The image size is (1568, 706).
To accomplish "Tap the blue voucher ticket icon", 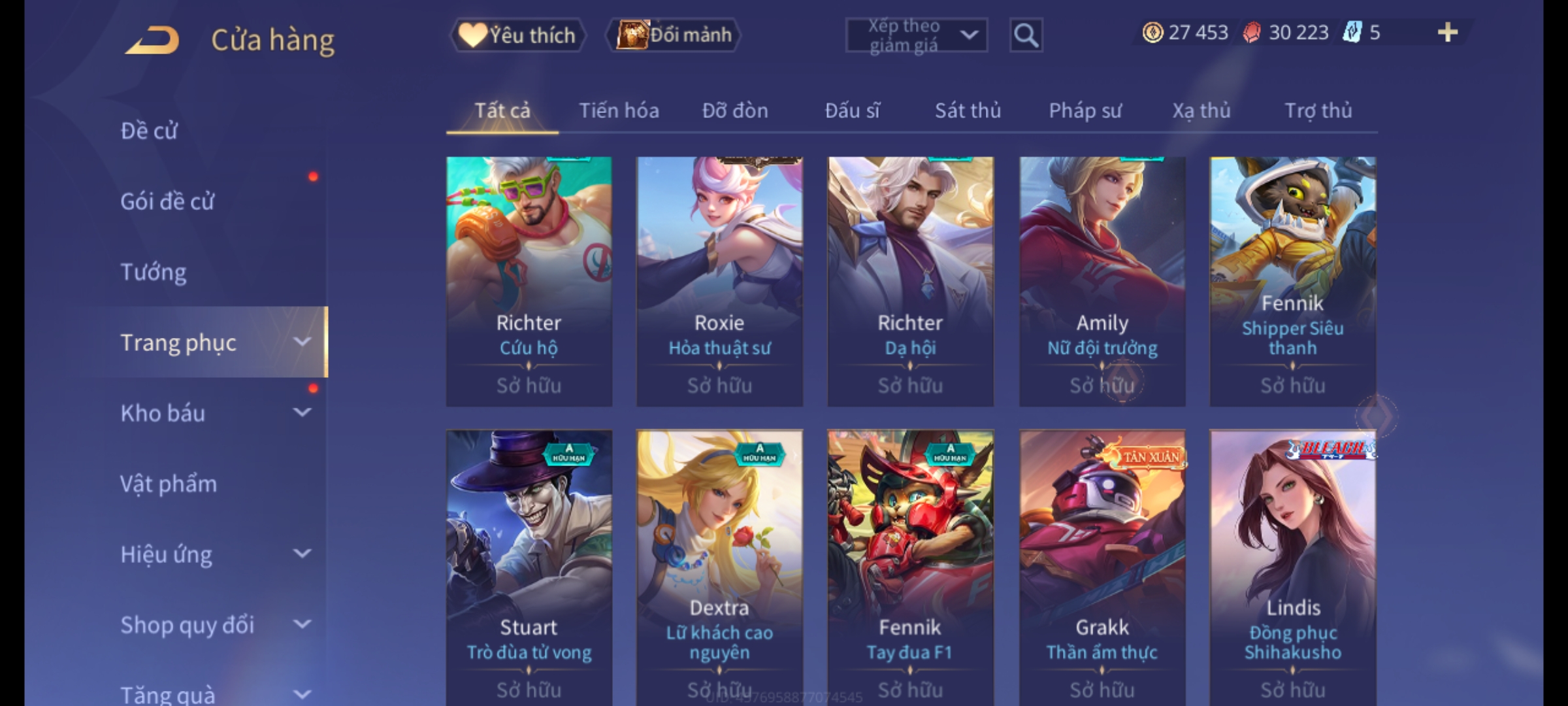I will point(1352,32).
